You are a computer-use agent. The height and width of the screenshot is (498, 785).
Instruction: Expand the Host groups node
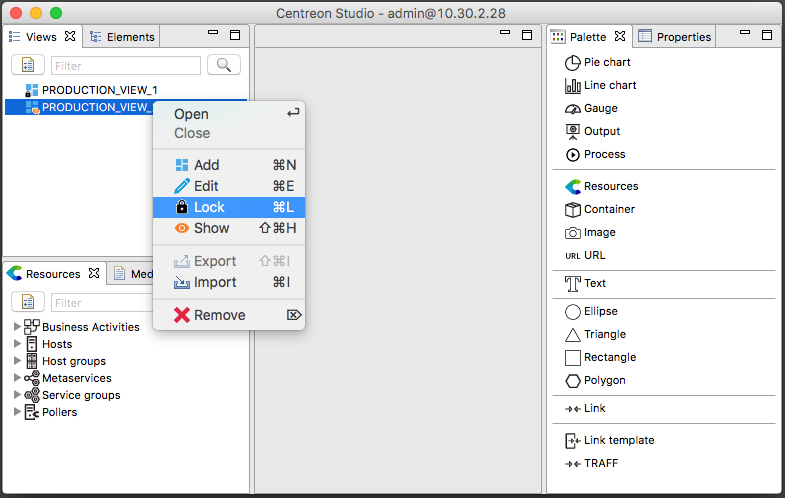pyautogui.click(x=17, y=361)
